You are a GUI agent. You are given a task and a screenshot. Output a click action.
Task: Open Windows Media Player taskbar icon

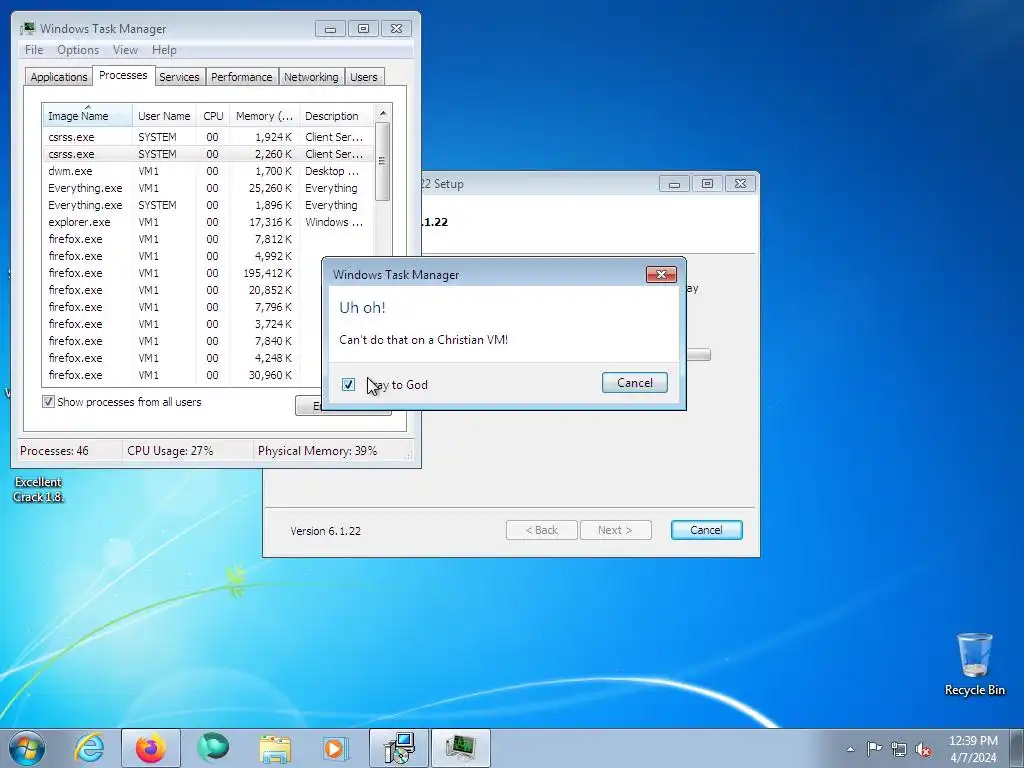[x=336, y=748]
